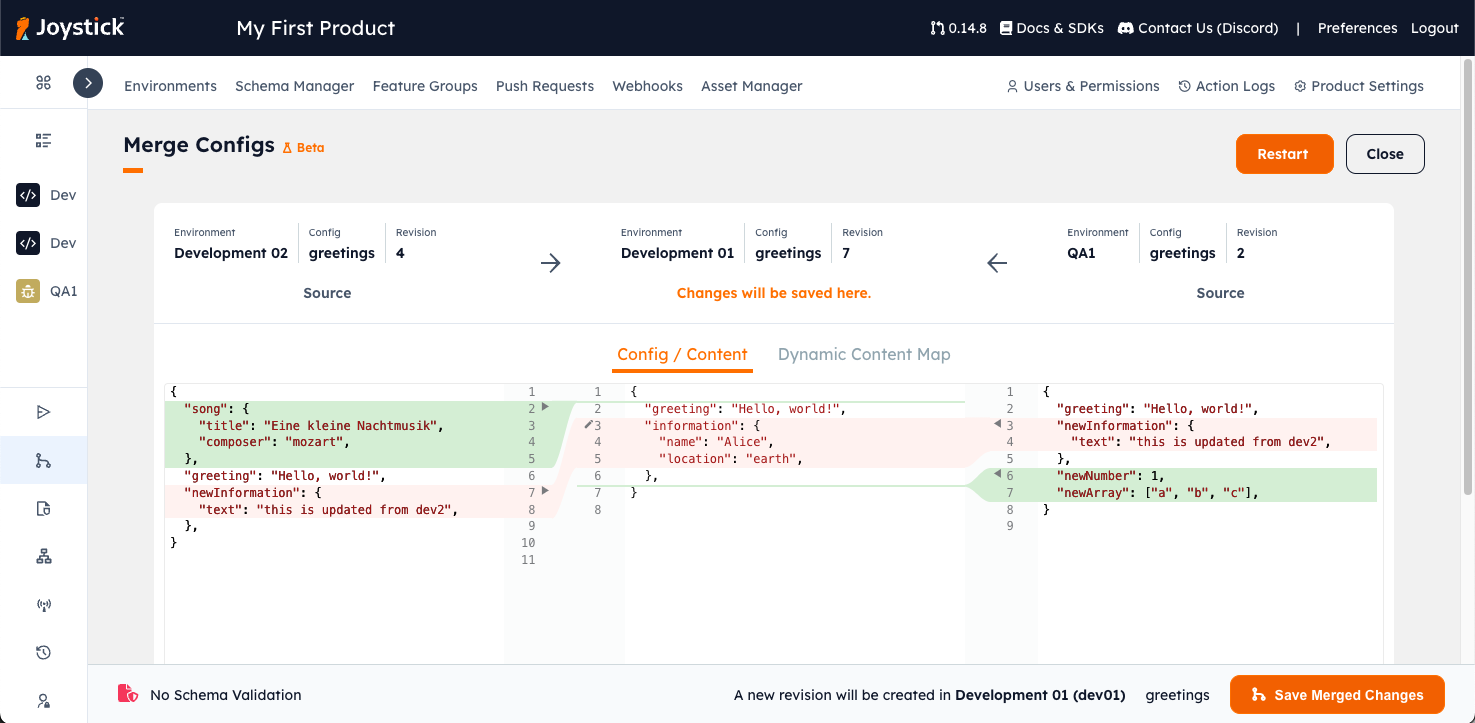The width and height of the screenshot is (1475, 723).
Task: Click inside the center merge editor on "information"
Action: pos(691,425)
